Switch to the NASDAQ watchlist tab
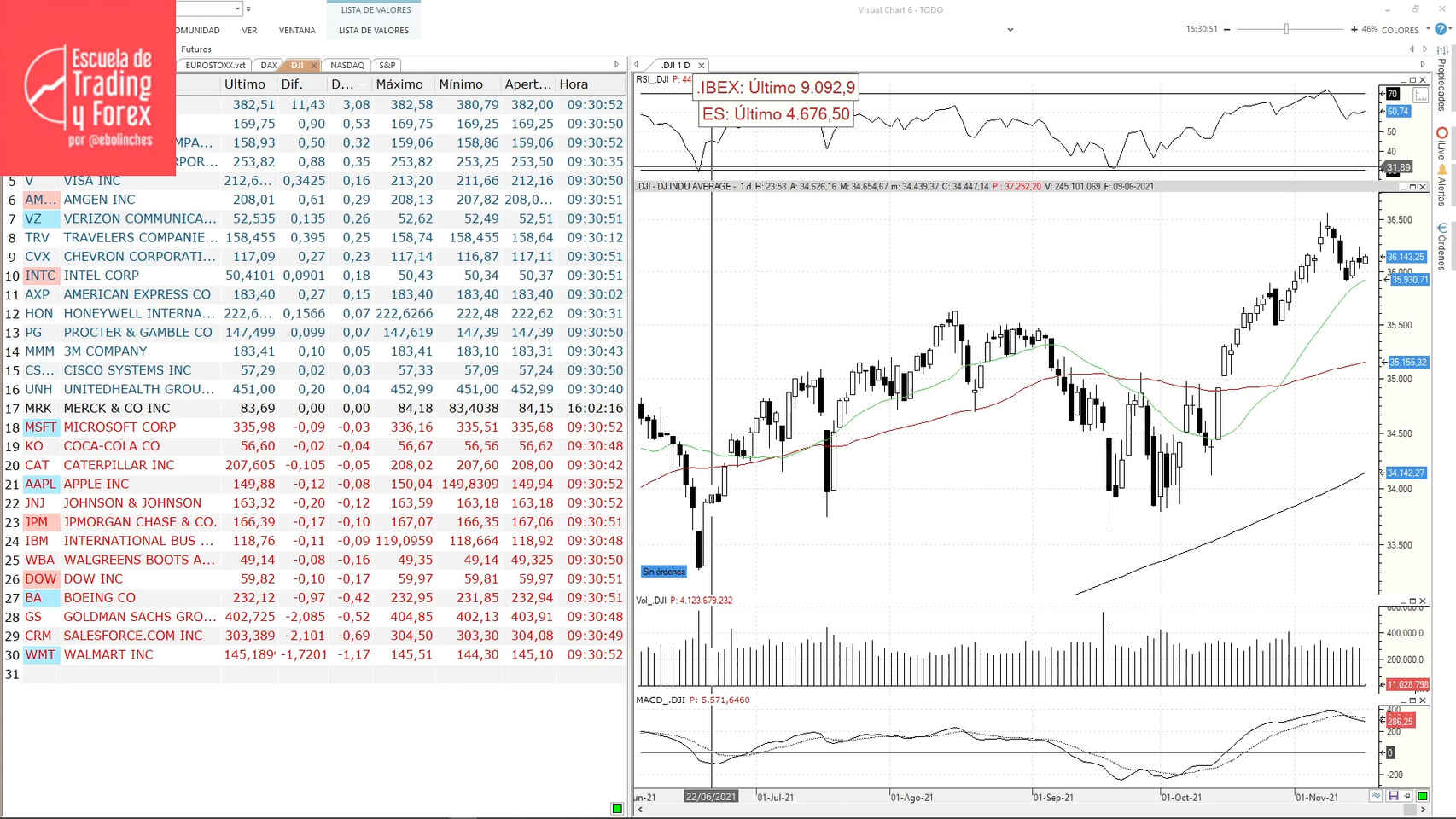 point(347,66)
